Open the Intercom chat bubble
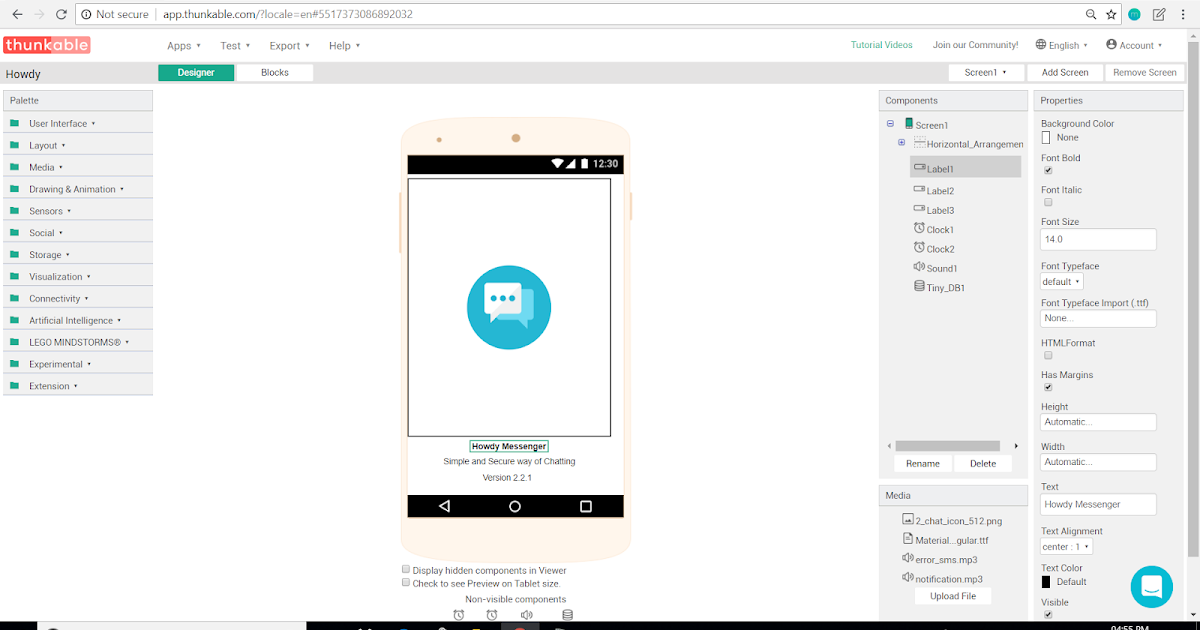1200x630 pixels. click(1151, 587)
